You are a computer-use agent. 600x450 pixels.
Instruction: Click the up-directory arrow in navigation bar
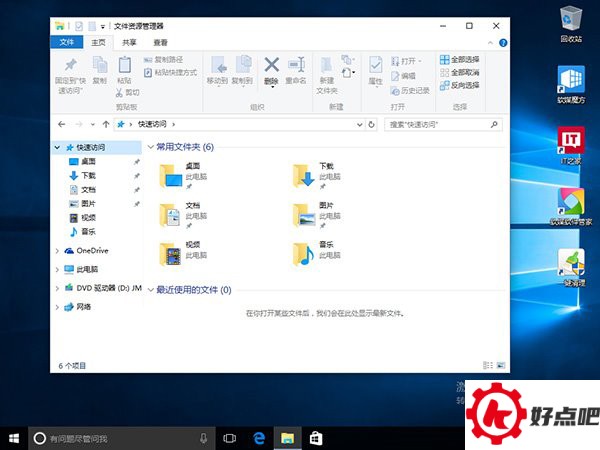click(x=104, y=124)
